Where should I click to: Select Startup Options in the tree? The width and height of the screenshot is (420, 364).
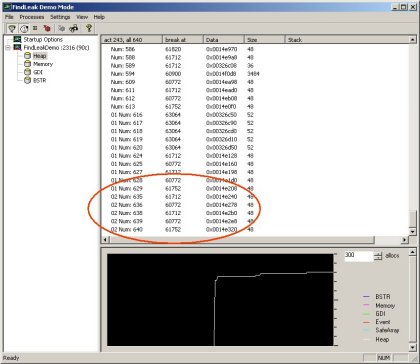click(43, 40)
